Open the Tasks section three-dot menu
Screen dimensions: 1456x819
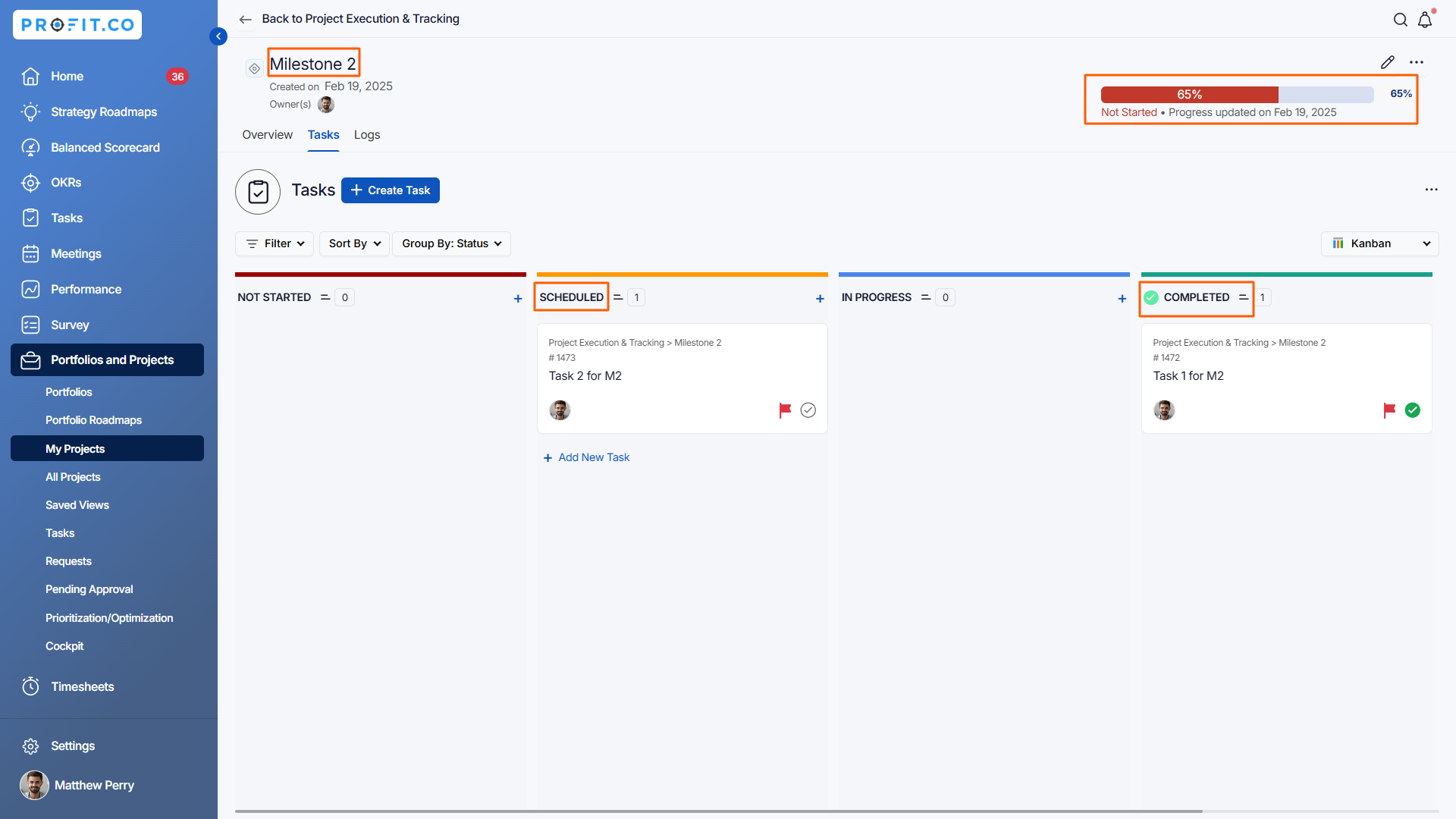point(1431,190)
